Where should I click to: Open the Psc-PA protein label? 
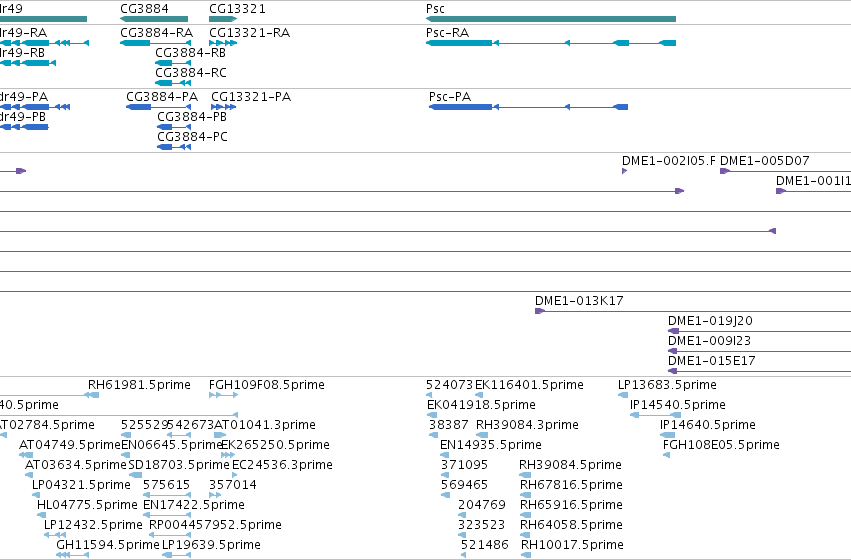[x=450, y=97]
